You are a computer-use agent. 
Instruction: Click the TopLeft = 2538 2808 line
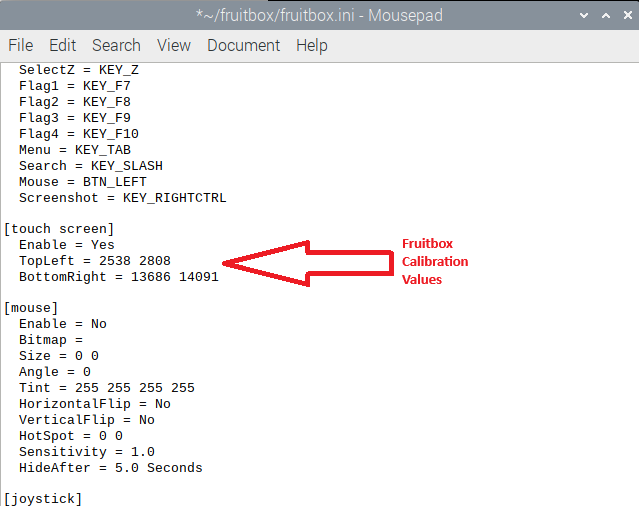point(95,261)
